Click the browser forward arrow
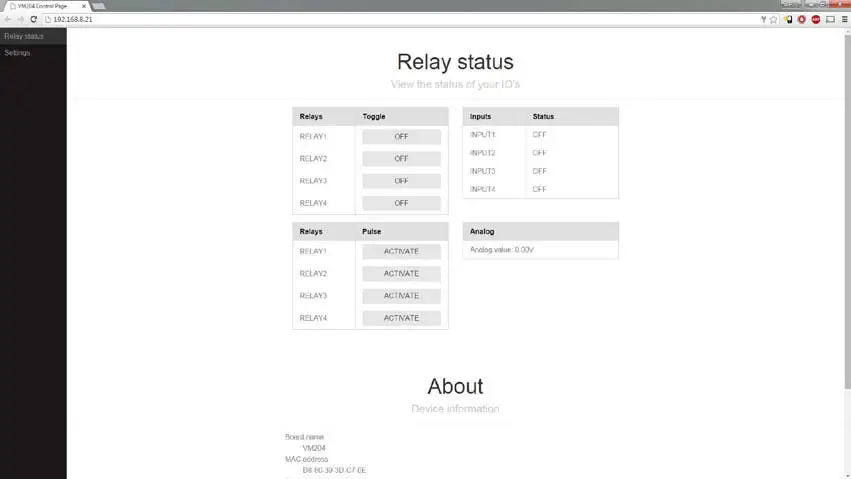 [x=21, y=20]
